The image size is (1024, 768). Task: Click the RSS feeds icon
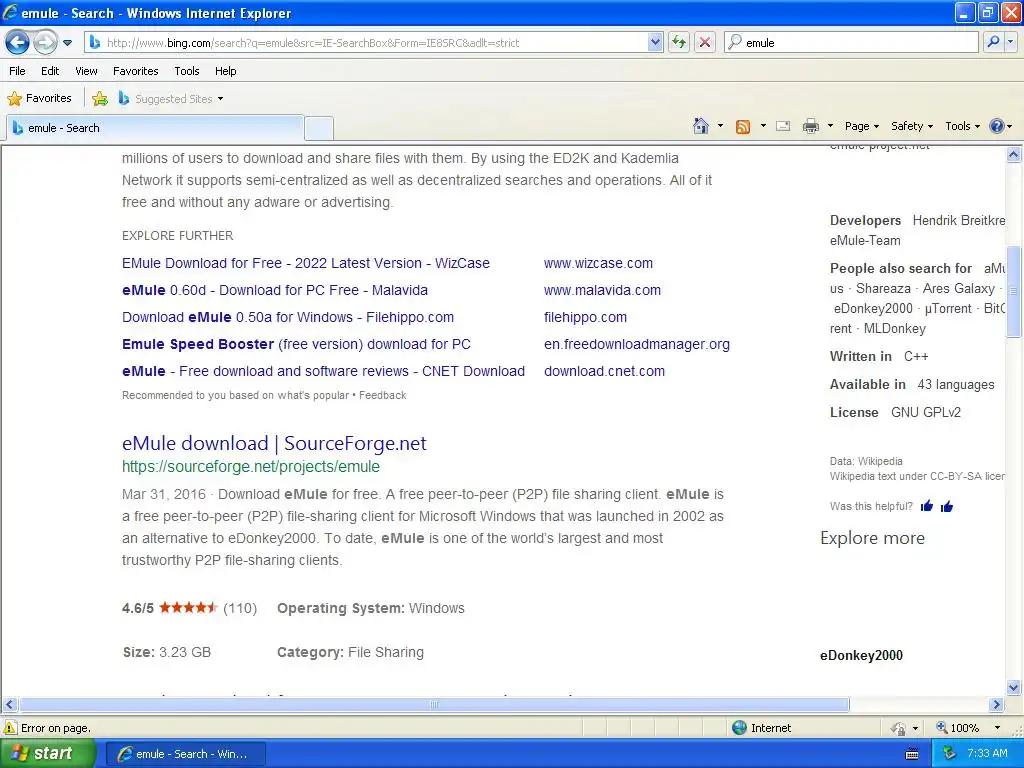tap(743, 126)
